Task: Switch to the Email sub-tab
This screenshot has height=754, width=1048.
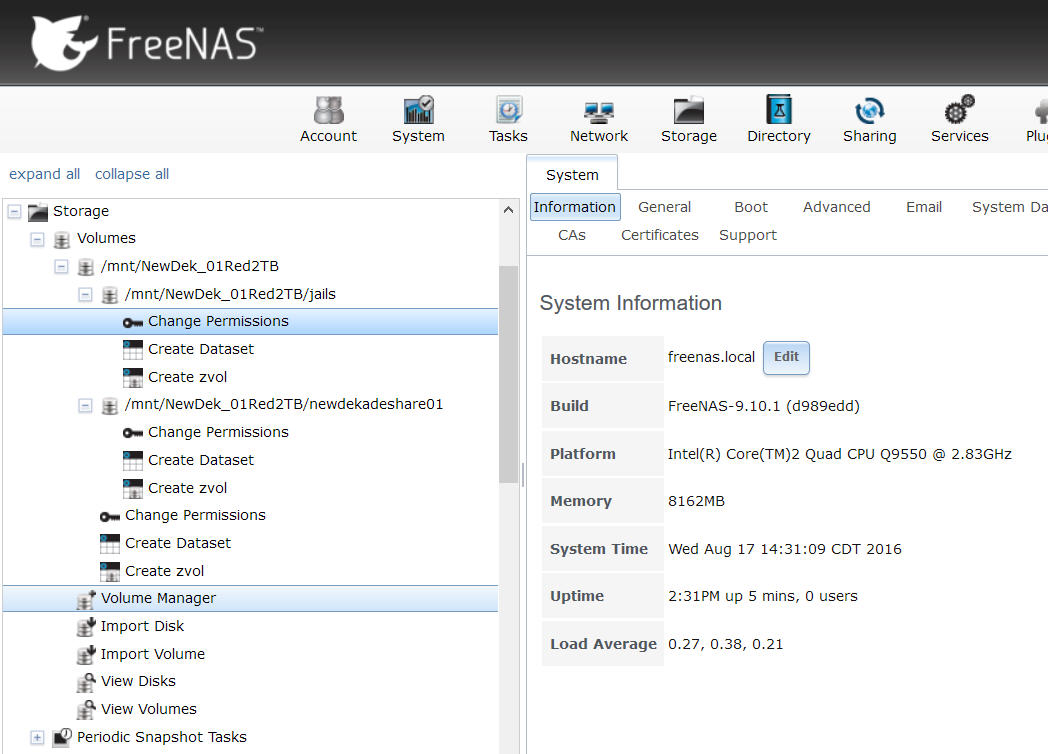Action: coord(924,207)
